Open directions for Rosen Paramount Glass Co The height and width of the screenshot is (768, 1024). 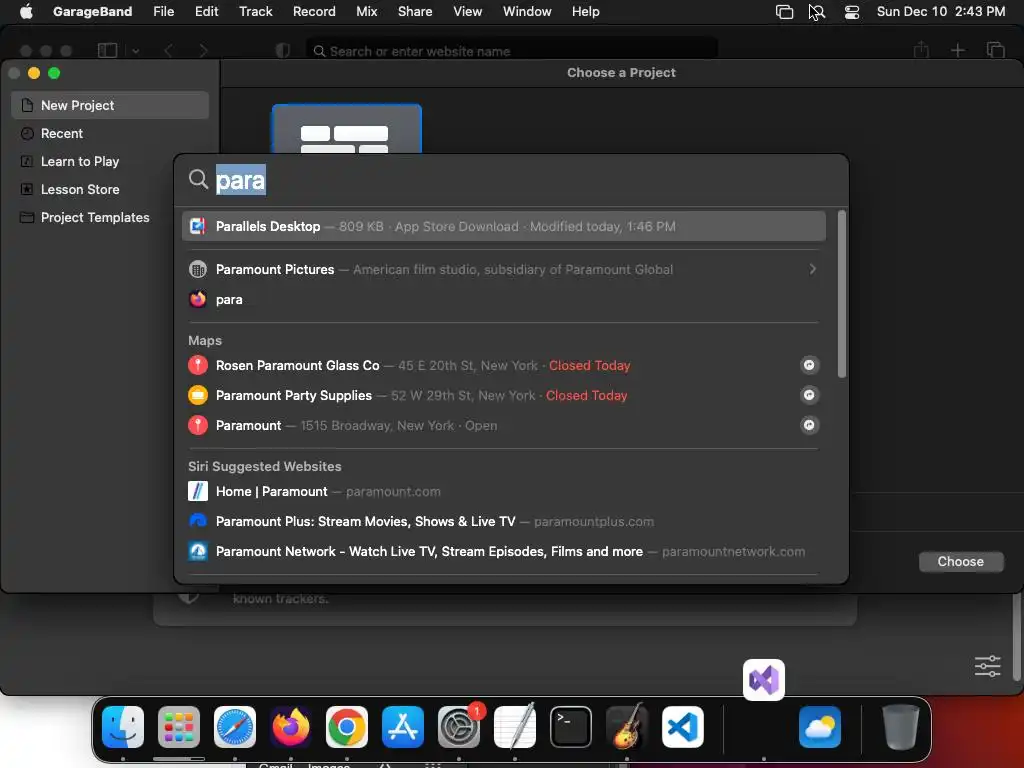click(x=809, y=365)
